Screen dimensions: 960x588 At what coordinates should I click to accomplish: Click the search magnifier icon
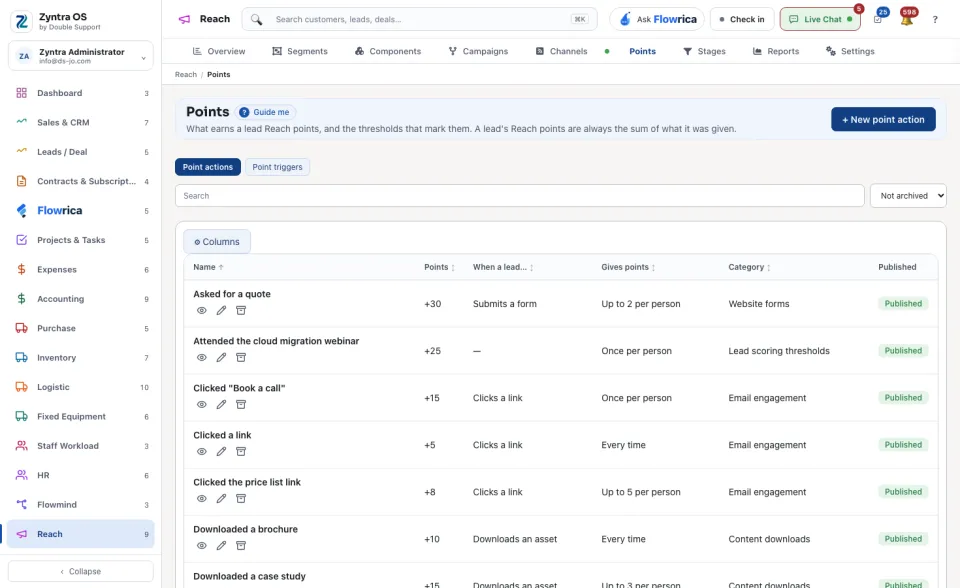257,20
